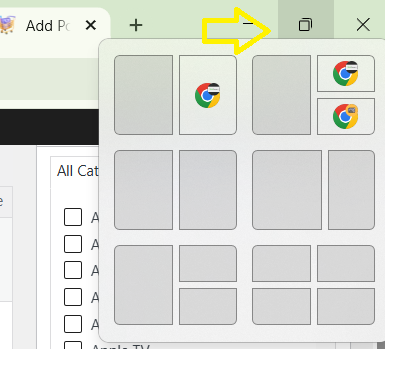395x369 pixels.
Task: Choose bottom-right quadrant of the four-grid layout
Action: 346,306
